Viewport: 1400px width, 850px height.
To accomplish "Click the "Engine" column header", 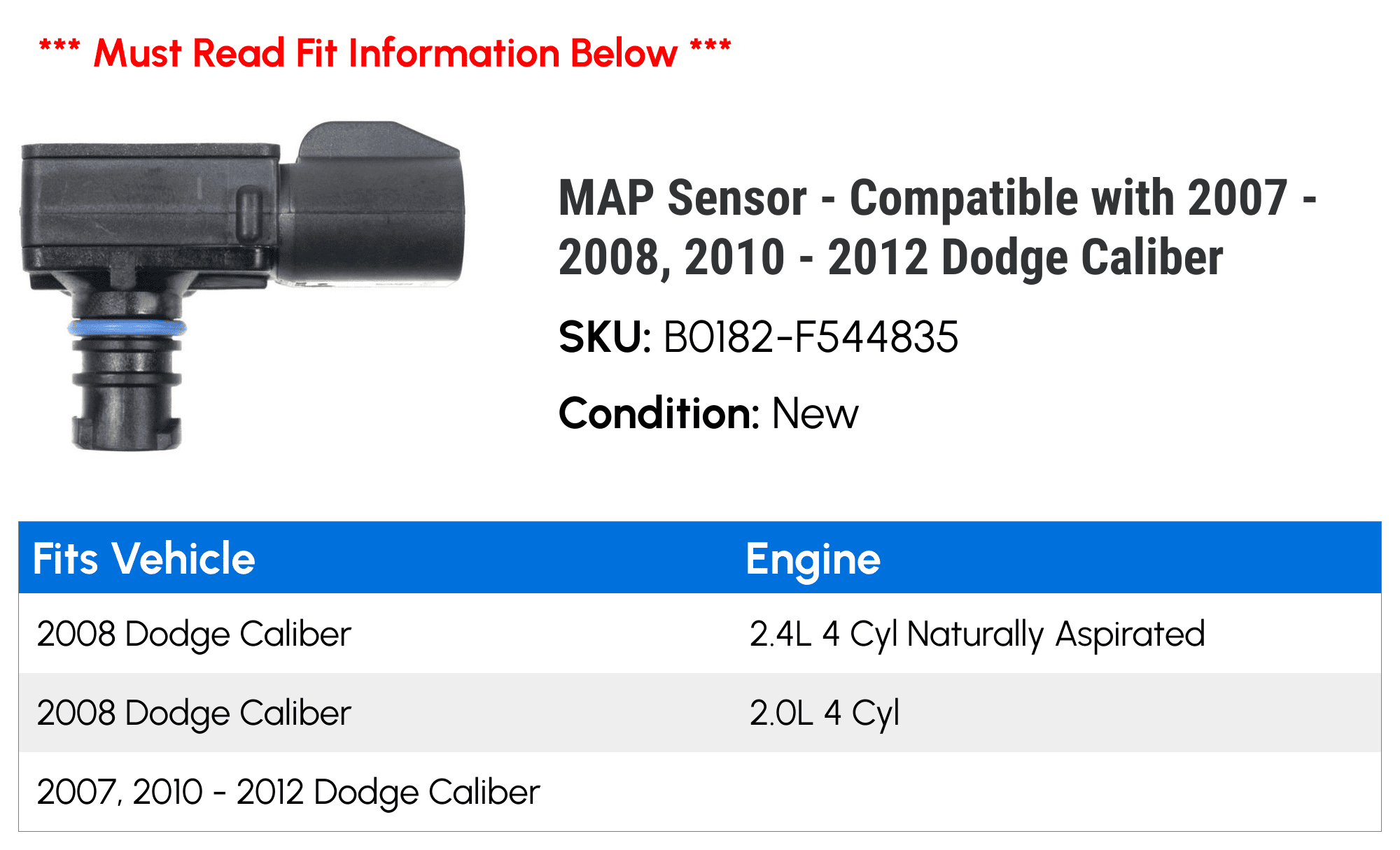I will (813, 560).
